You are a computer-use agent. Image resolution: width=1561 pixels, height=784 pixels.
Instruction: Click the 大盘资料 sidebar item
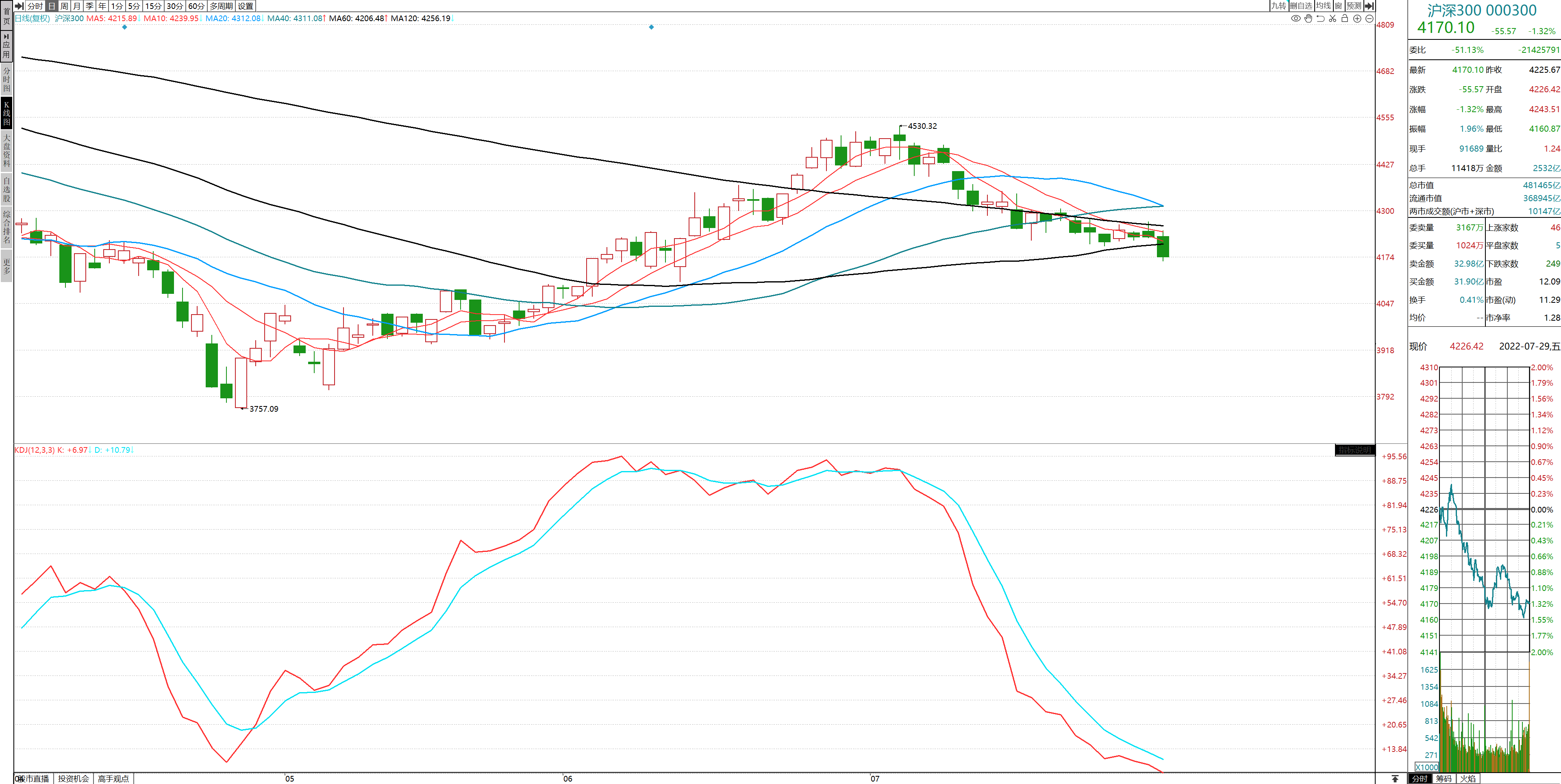click(7, 151)
